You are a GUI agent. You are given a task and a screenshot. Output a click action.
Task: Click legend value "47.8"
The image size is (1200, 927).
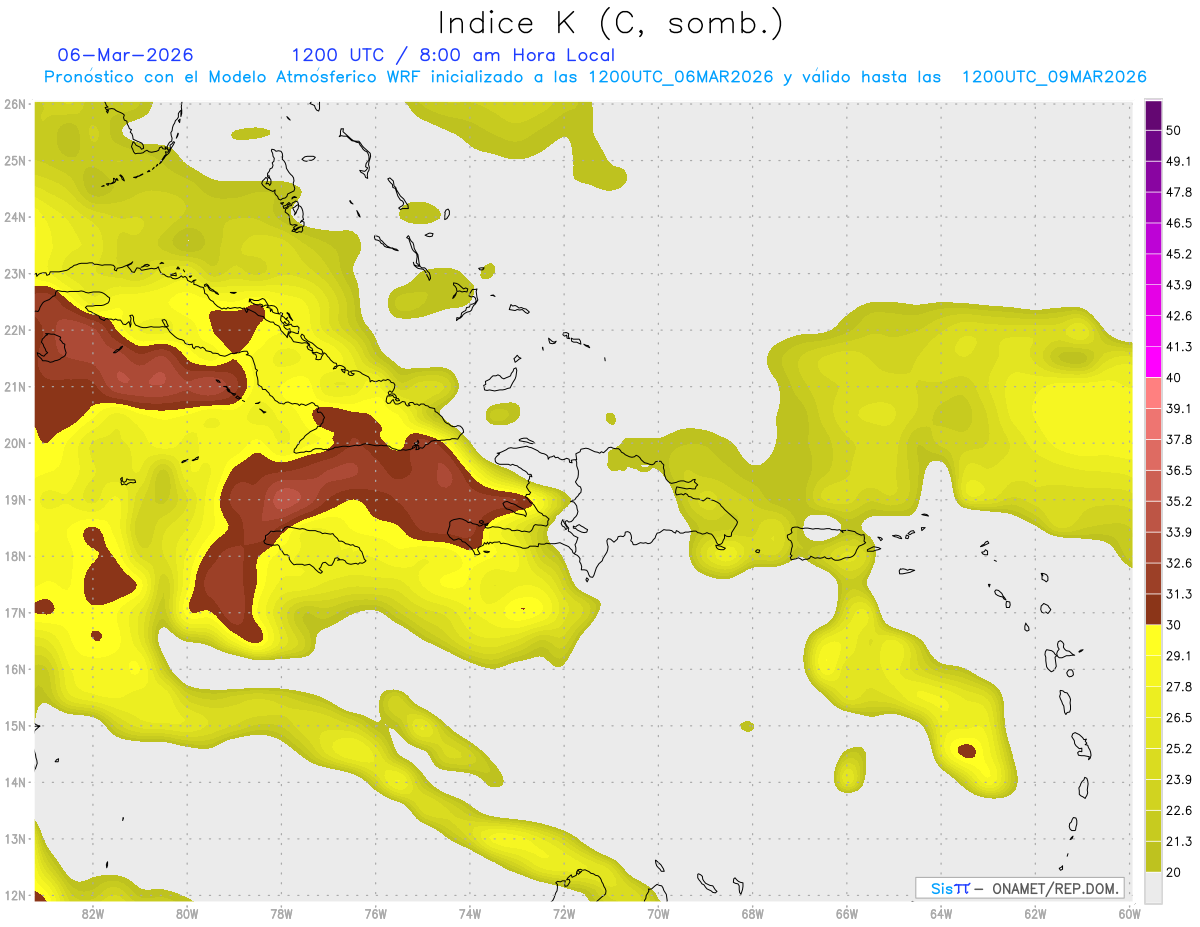point(1178,192)
